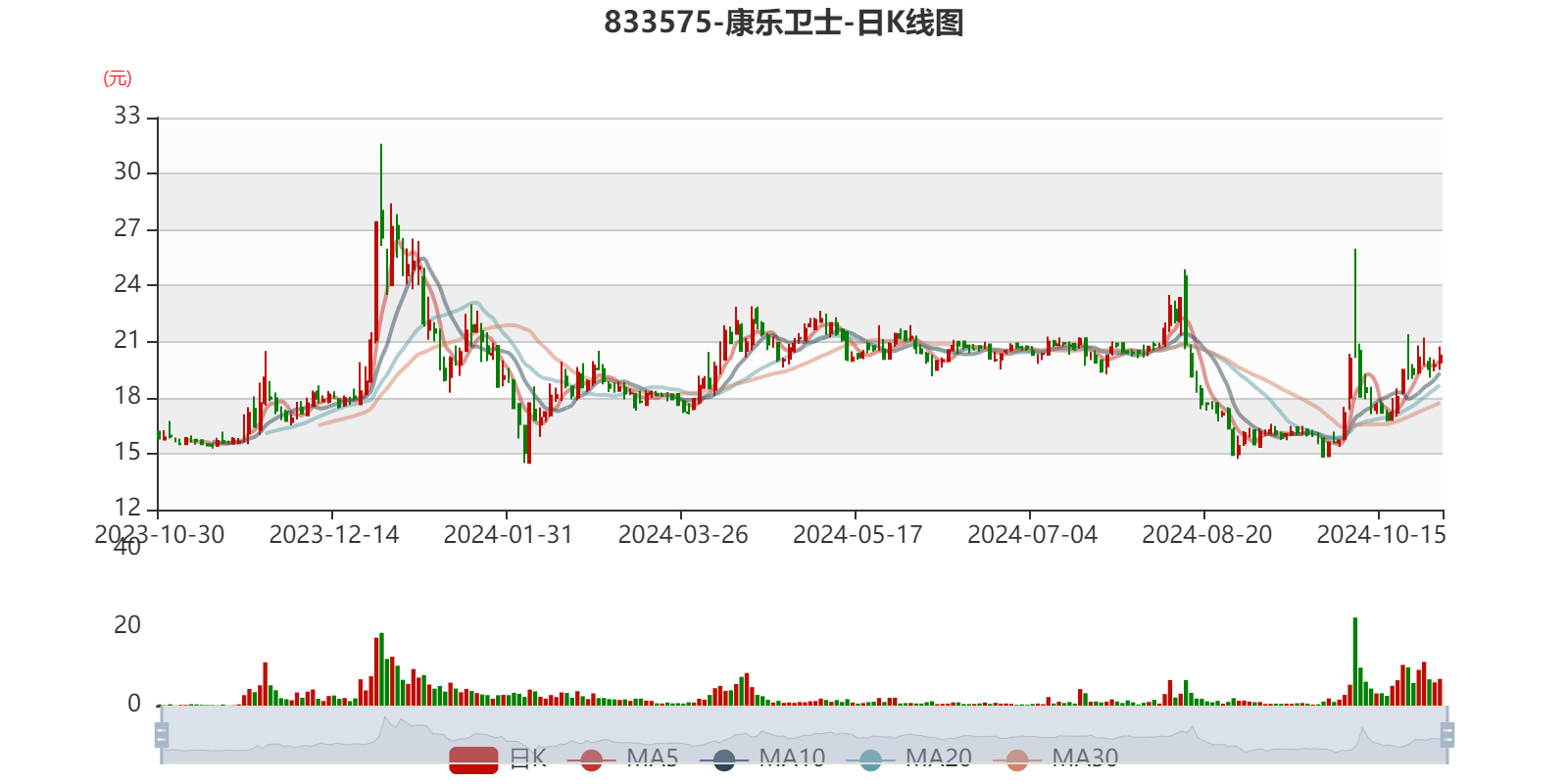Click the 18 price axis label
1568x784 pixels.
pos(127,396)
